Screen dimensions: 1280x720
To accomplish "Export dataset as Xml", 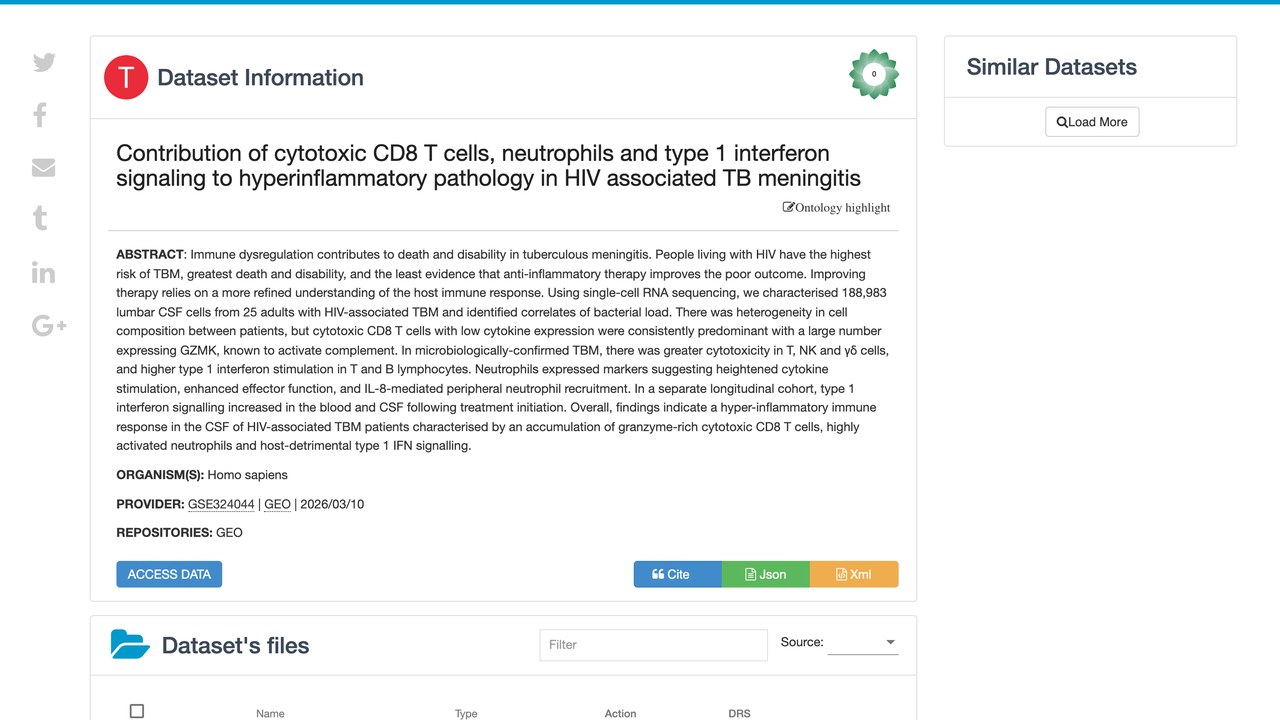I will [x=854, y=574].
